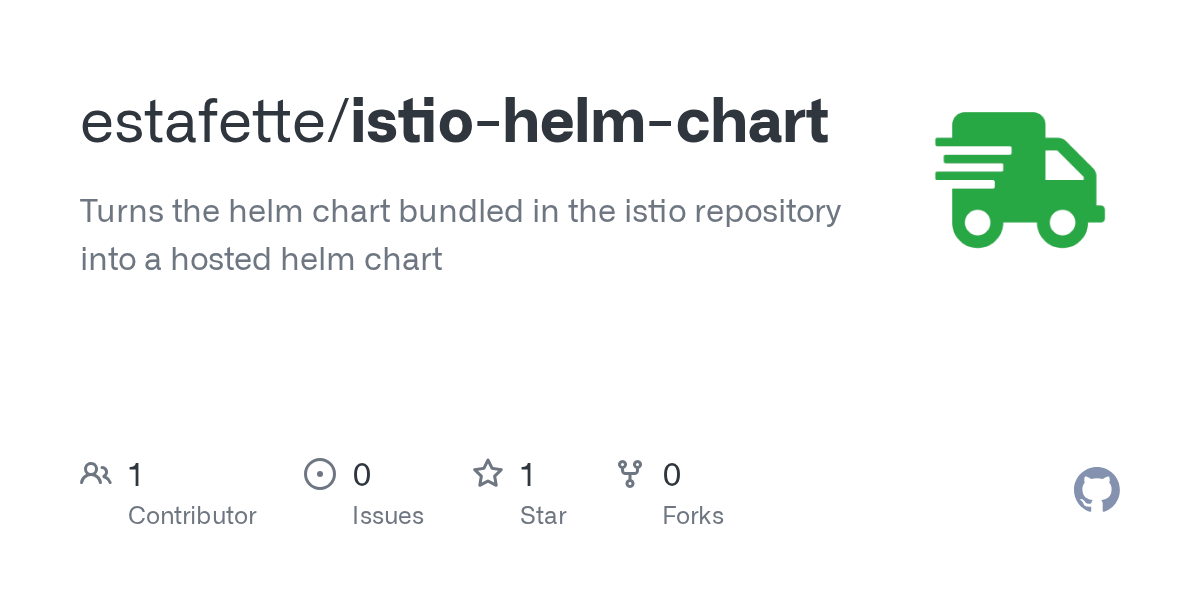The image size is (1200, 600).
Task: Click the star outline icon
Action: [x=488, y=473]
